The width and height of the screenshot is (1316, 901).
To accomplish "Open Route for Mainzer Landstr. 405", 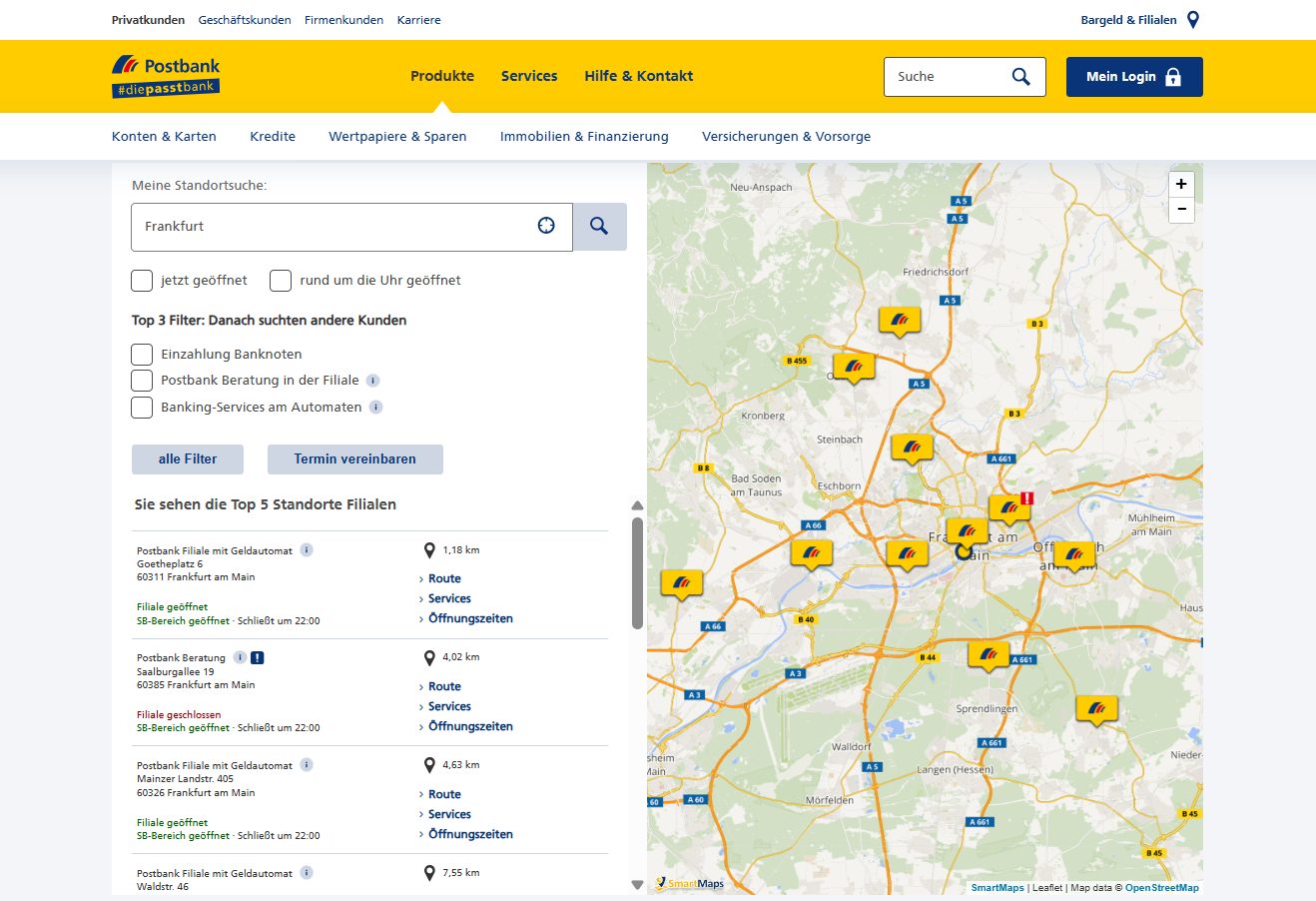I will point(444,794).
